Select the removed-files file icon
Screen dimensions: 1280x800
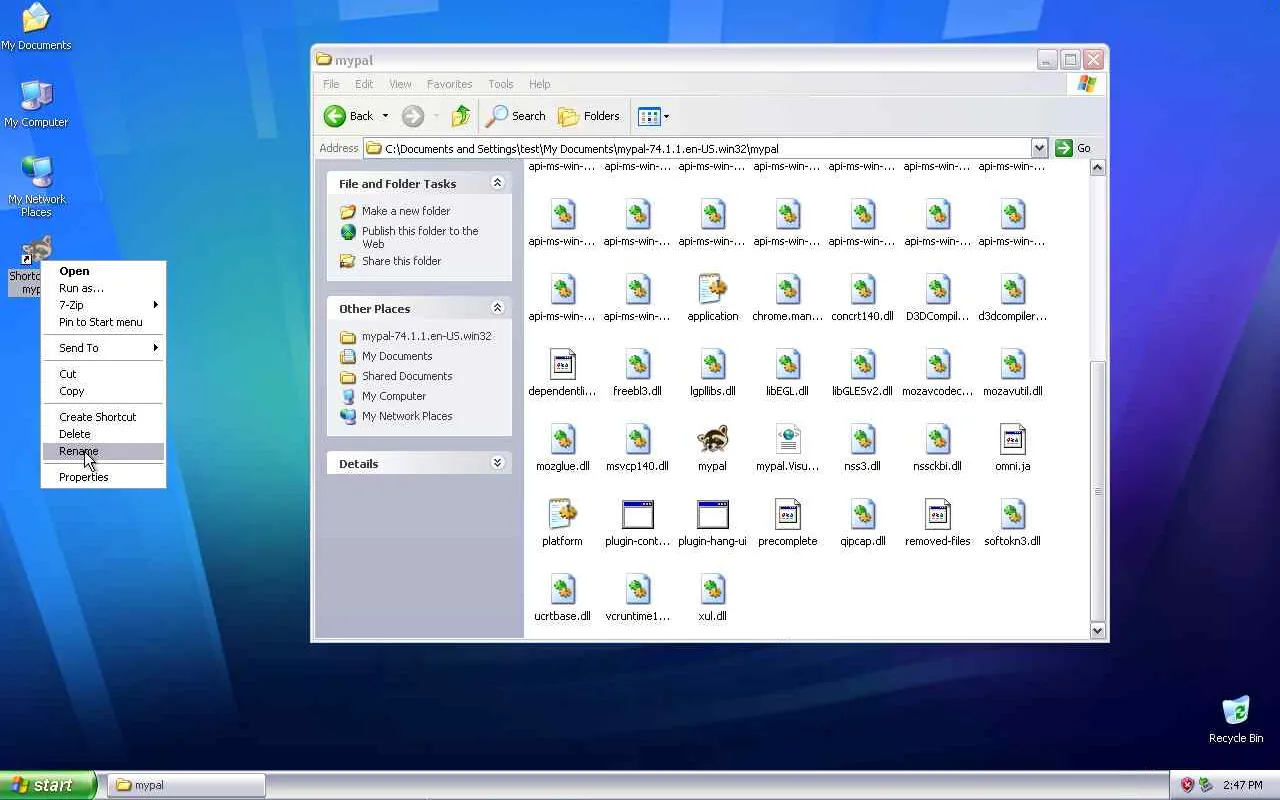[937, 515]
